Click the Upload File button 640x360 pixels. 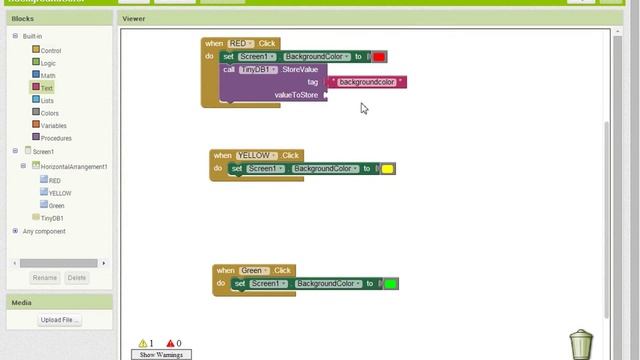coord(60,320)
